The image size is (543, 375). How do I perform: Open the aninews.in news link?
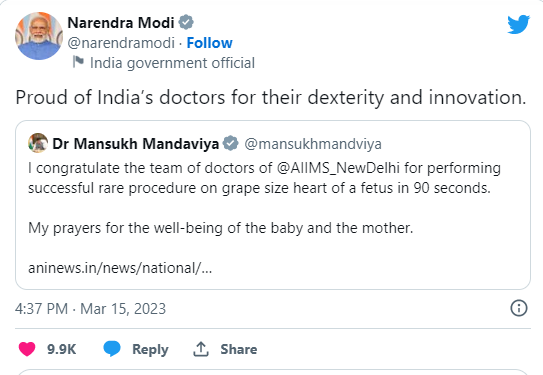[x=120, y=268]
